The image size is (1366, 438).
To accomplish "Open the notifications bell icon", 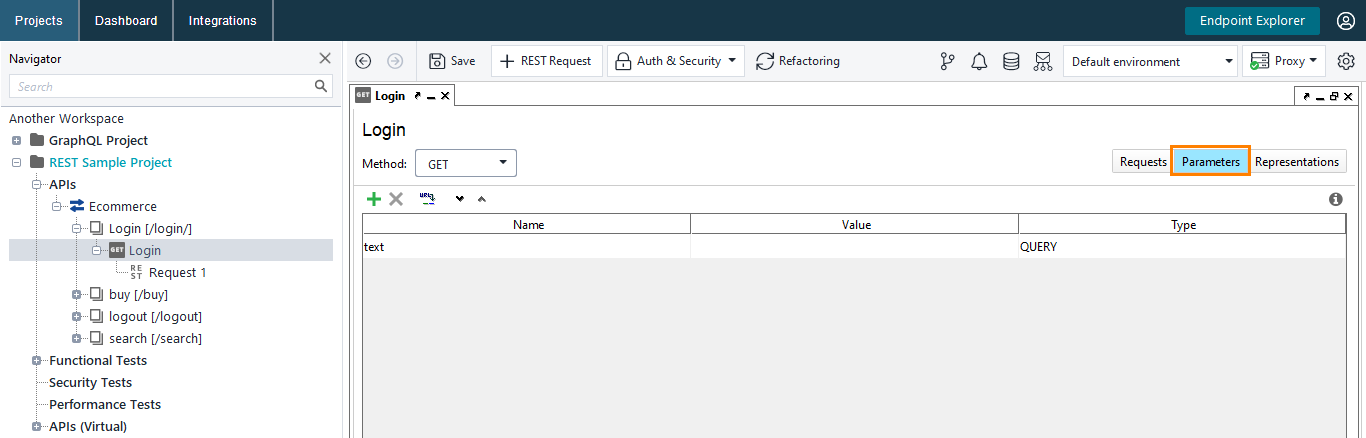I will click(x=979, y=61).
